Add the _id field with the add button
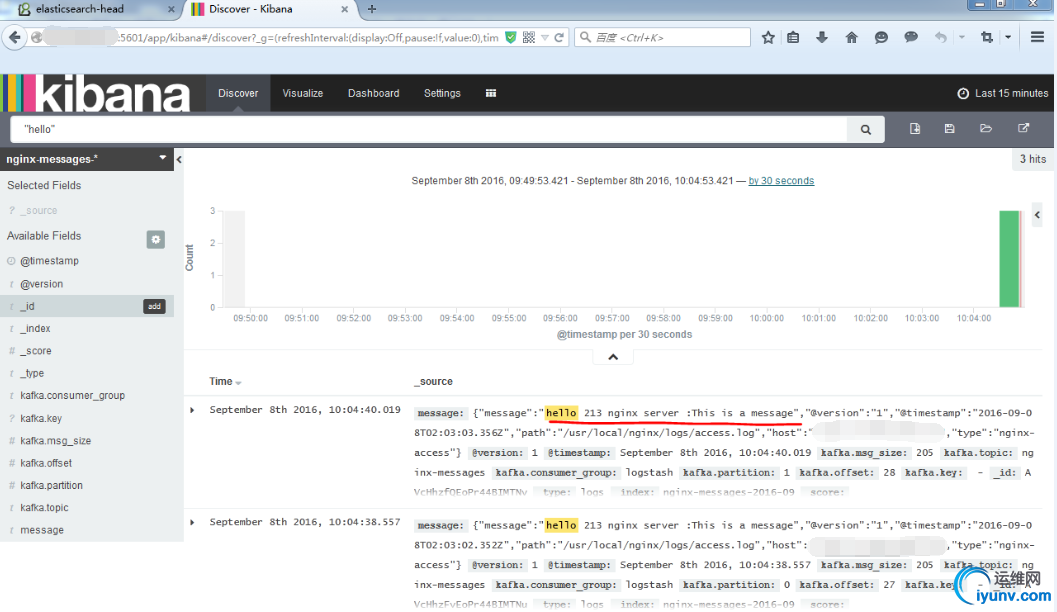 coord(154,306)
